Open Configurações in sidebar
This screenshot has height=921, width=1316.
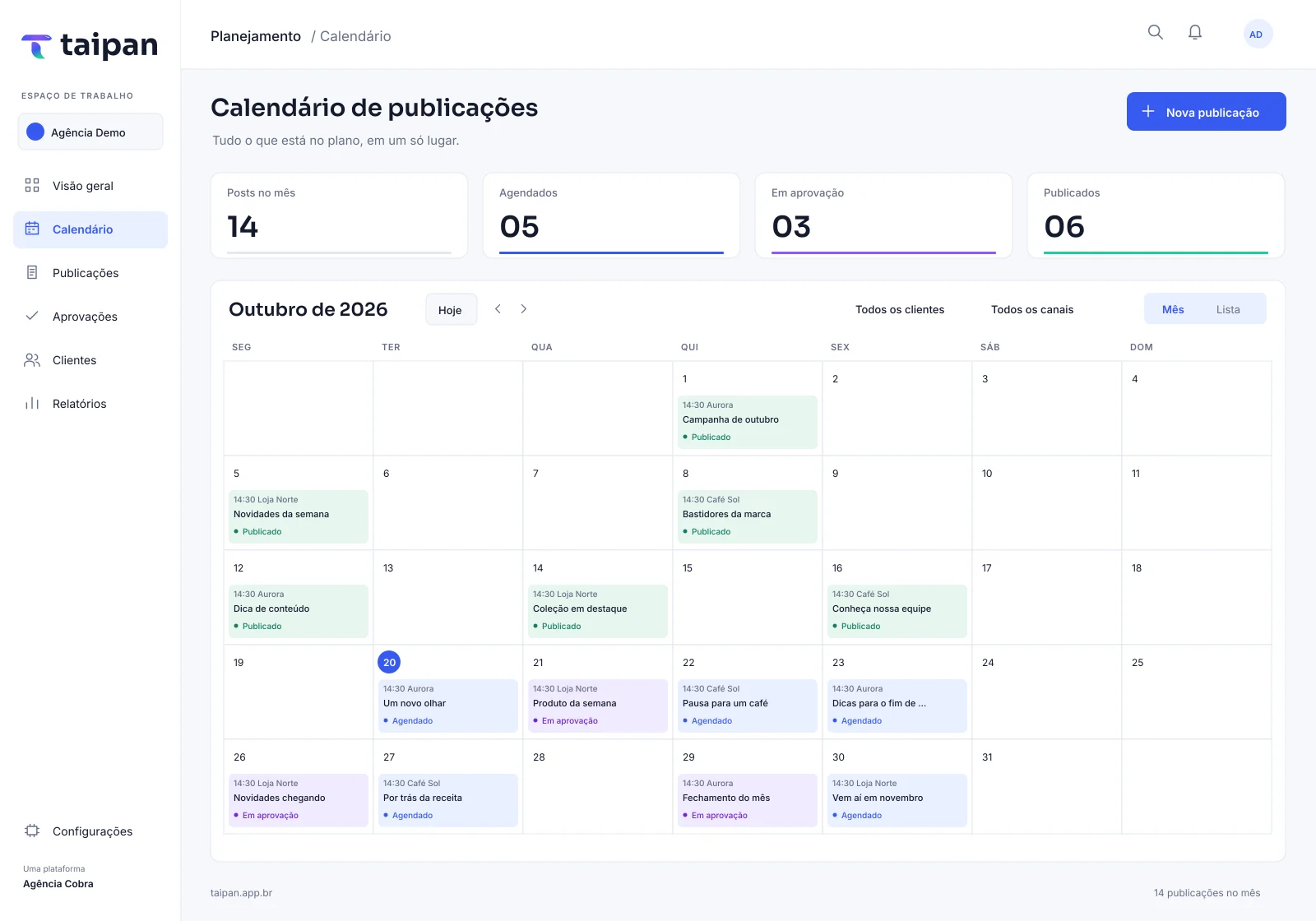(x=90, y=831)
